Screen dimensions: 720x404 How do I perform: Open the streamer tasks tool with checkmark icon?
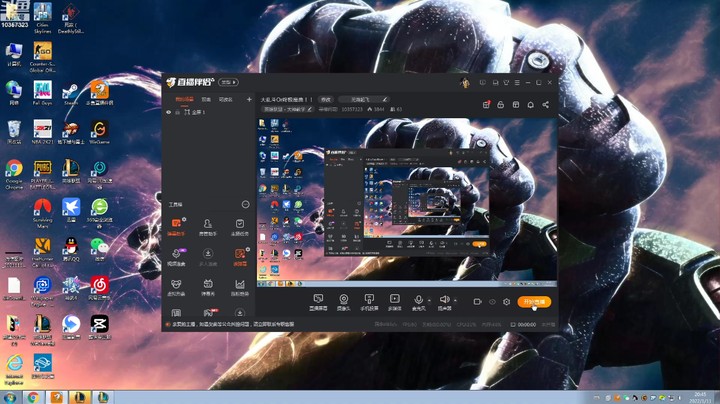[x=240, y=227]
